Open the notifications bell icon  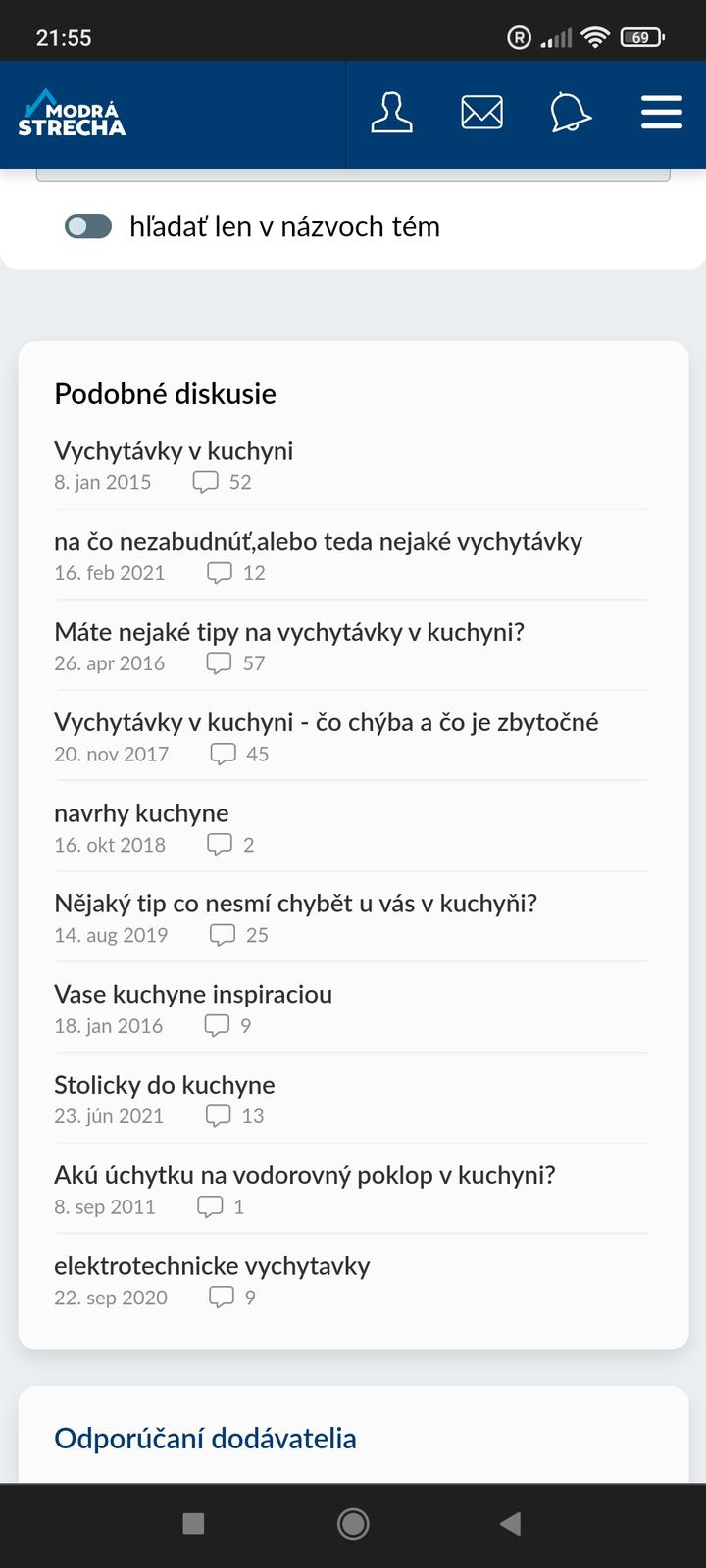[571, 113]
